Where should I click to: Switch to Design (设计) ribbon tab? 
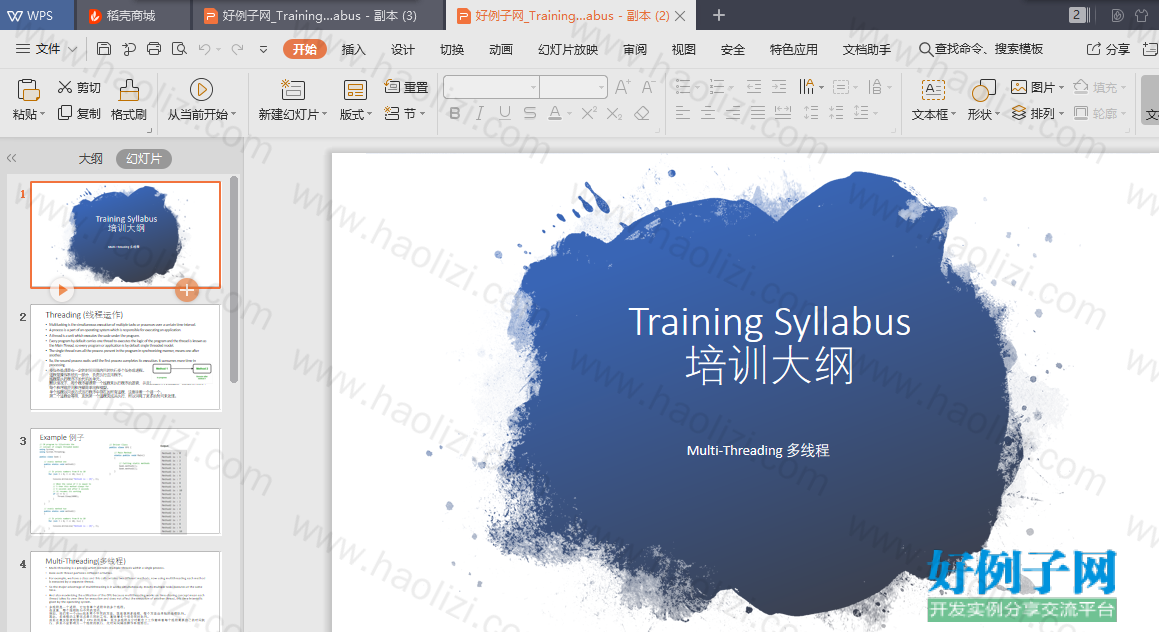402,49
